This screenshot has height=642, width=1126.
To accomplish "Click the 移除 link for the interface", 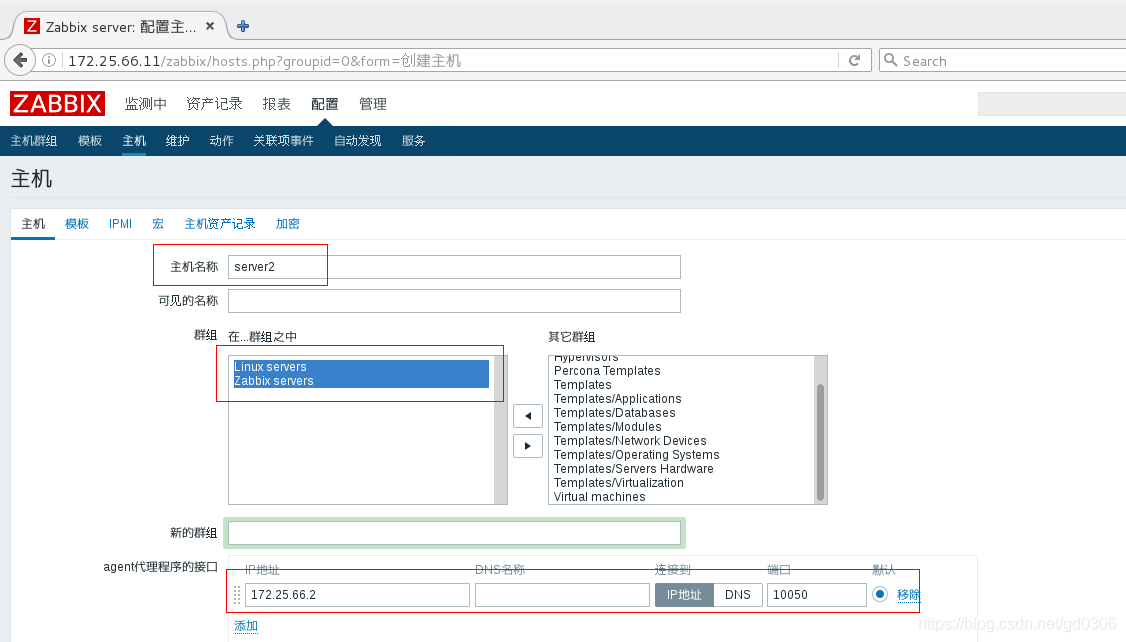I will coord(908,595).
